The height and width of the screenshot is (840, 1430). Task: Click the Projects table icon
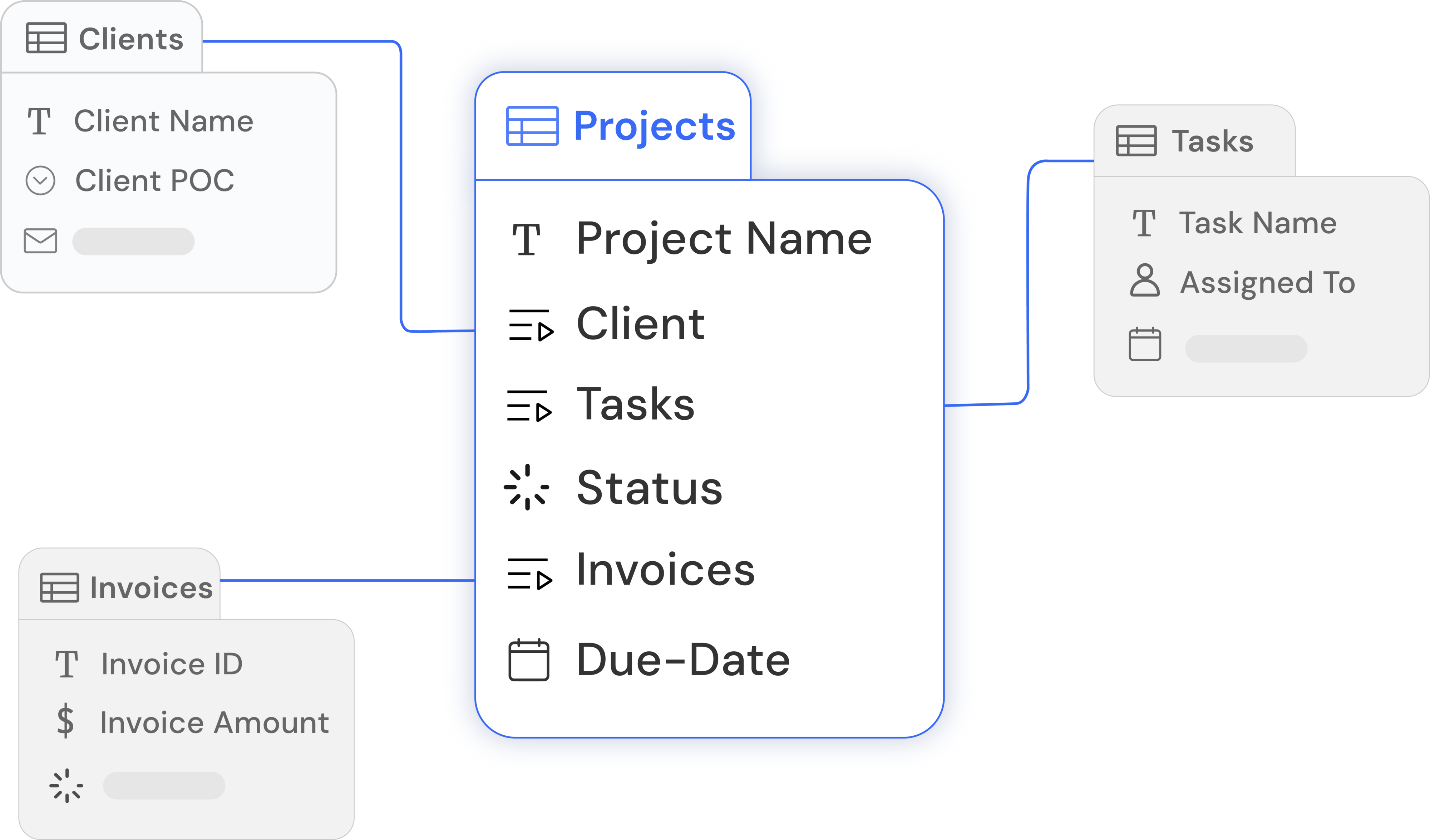(x=532, y=126)
